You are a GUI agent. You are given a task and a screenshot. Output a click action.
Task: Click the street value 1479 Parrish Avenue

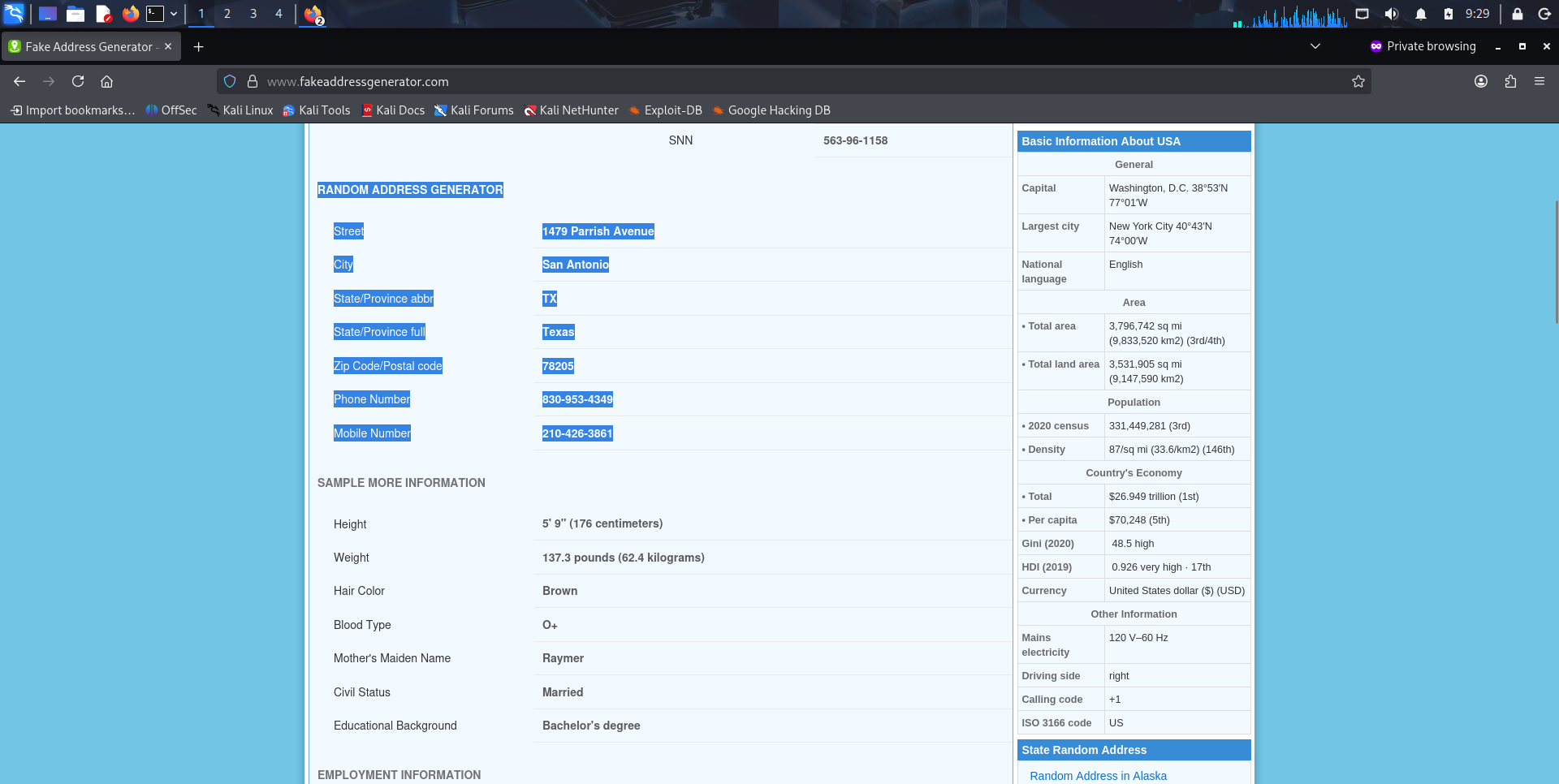click(598, 231)
